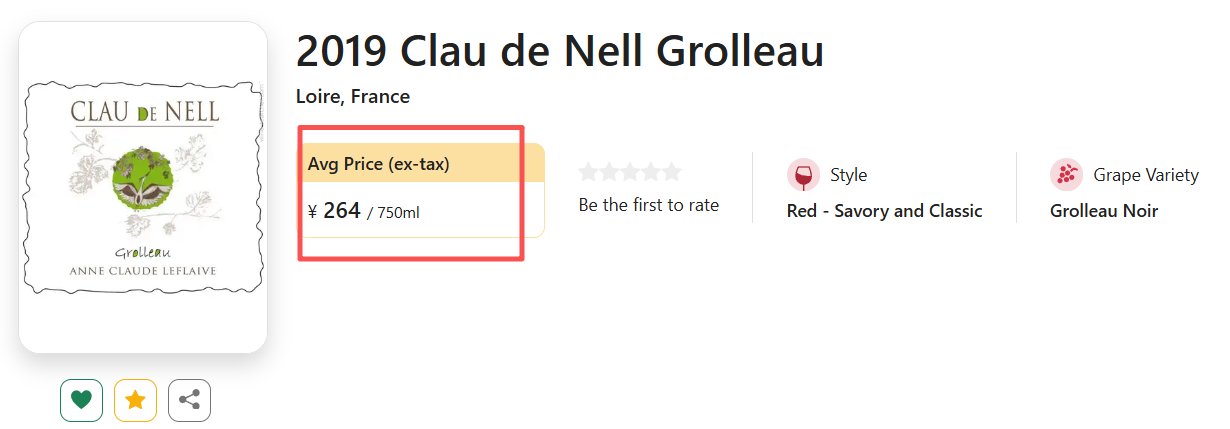This screenshot has height=429, width=1230.
Task: Rate the wine five stars
Action: pos(671,172)
